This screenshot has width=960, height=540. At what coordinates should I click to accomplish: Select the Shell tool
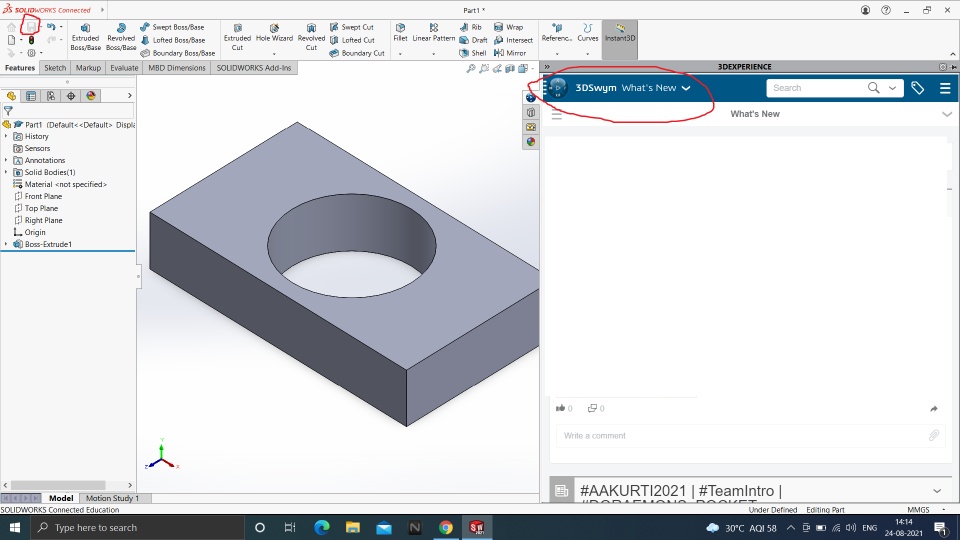(473, 53)
